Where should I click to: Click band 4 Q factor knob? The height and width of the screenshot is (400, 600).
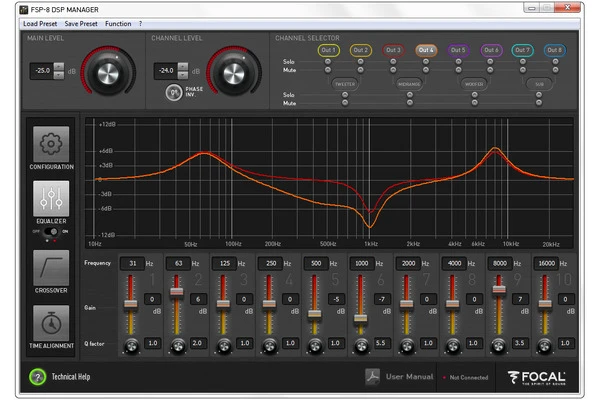click(269, 346)
